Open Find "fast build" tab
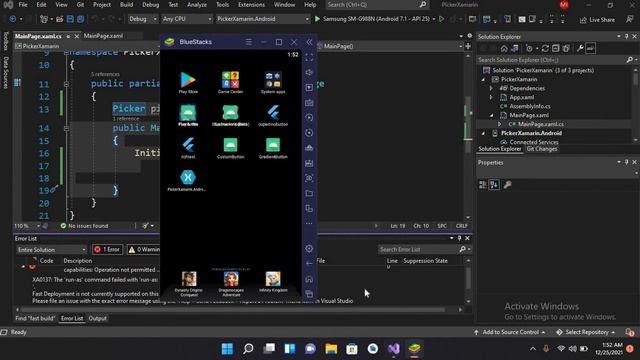Screen dimensions: 640x360 pos(35,318)
